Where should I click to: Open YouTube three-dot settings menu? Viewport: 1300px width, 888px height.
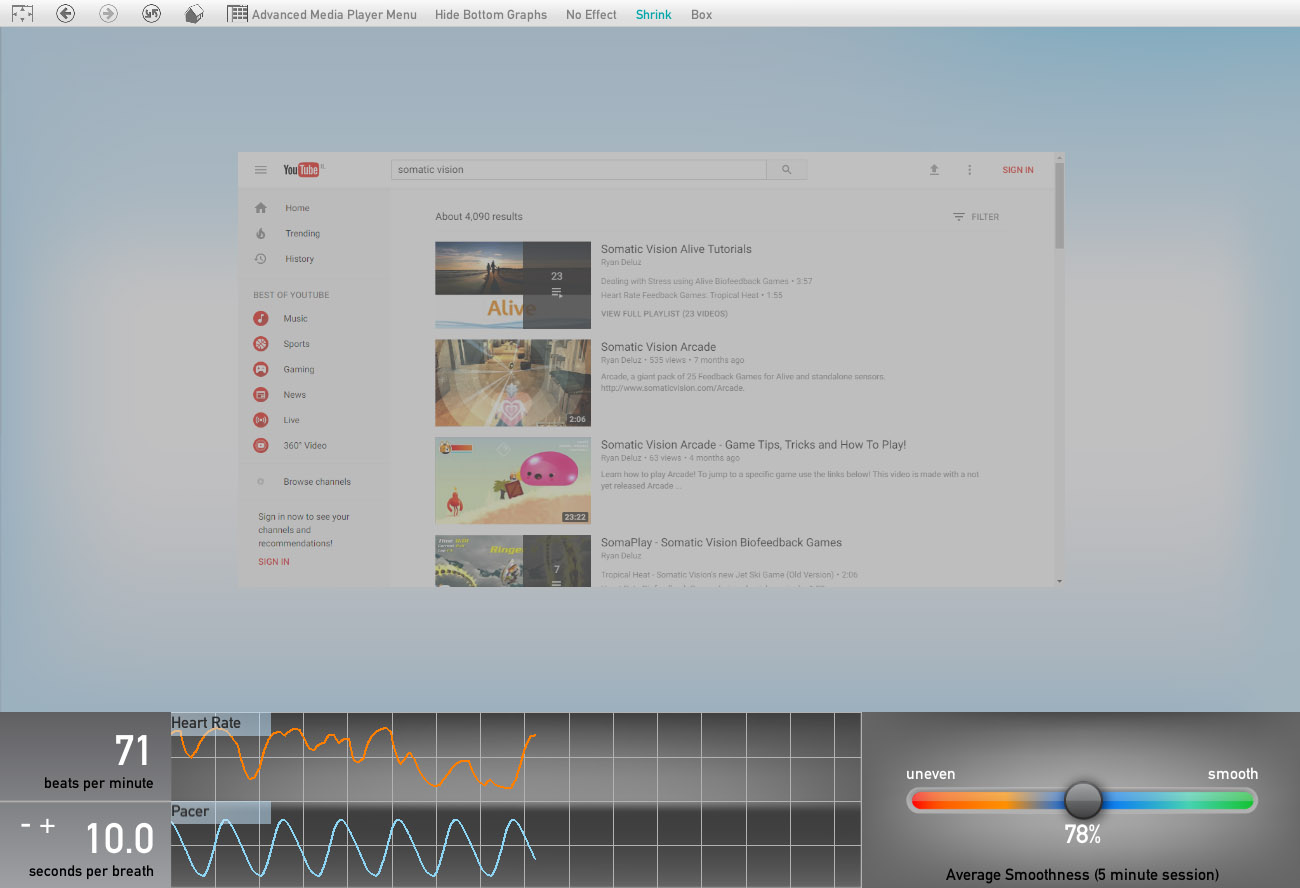click(969, 170)
